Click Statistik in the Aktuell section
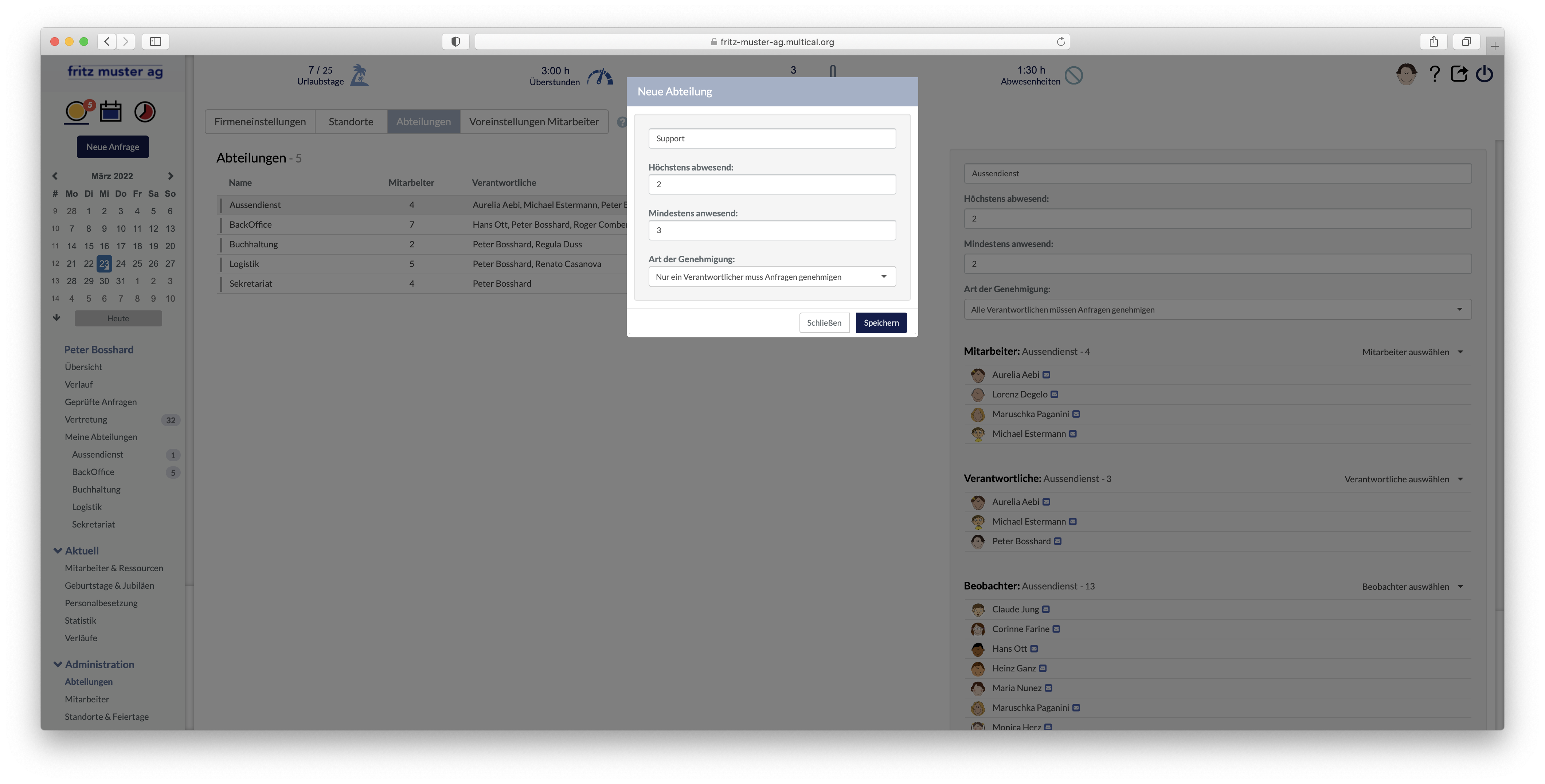 (81, 620)
